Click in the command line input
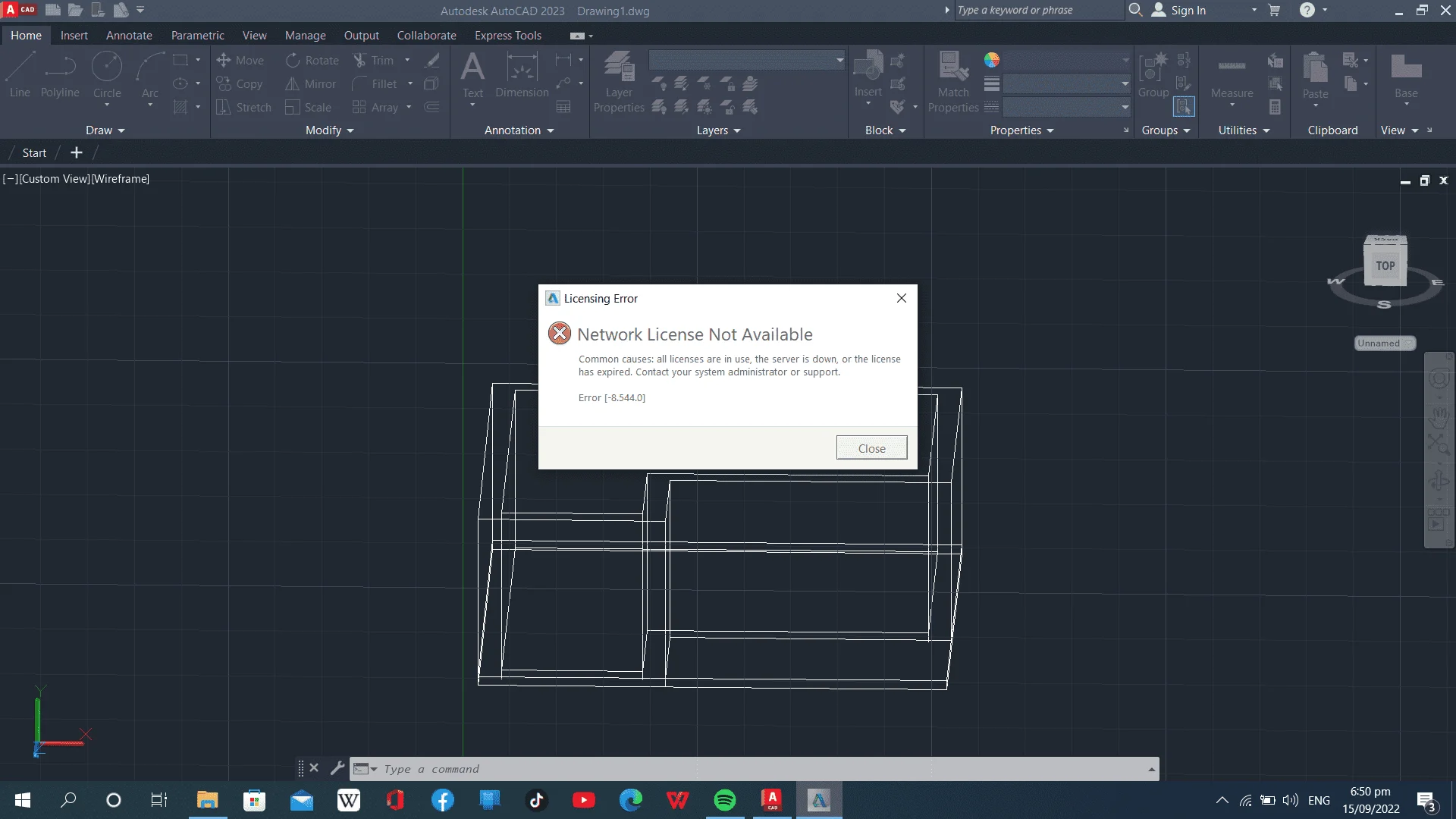This screenshot has width=1456, height=819. click(x=762, y=768)
